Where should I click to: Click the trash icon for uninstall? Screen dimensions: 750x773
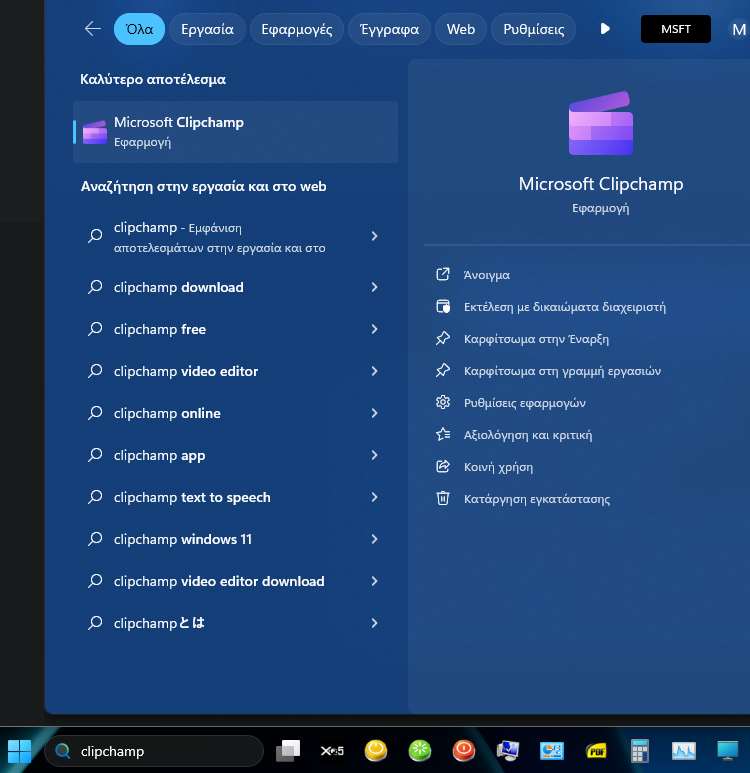pyautogui.click(x=443, y=498)
